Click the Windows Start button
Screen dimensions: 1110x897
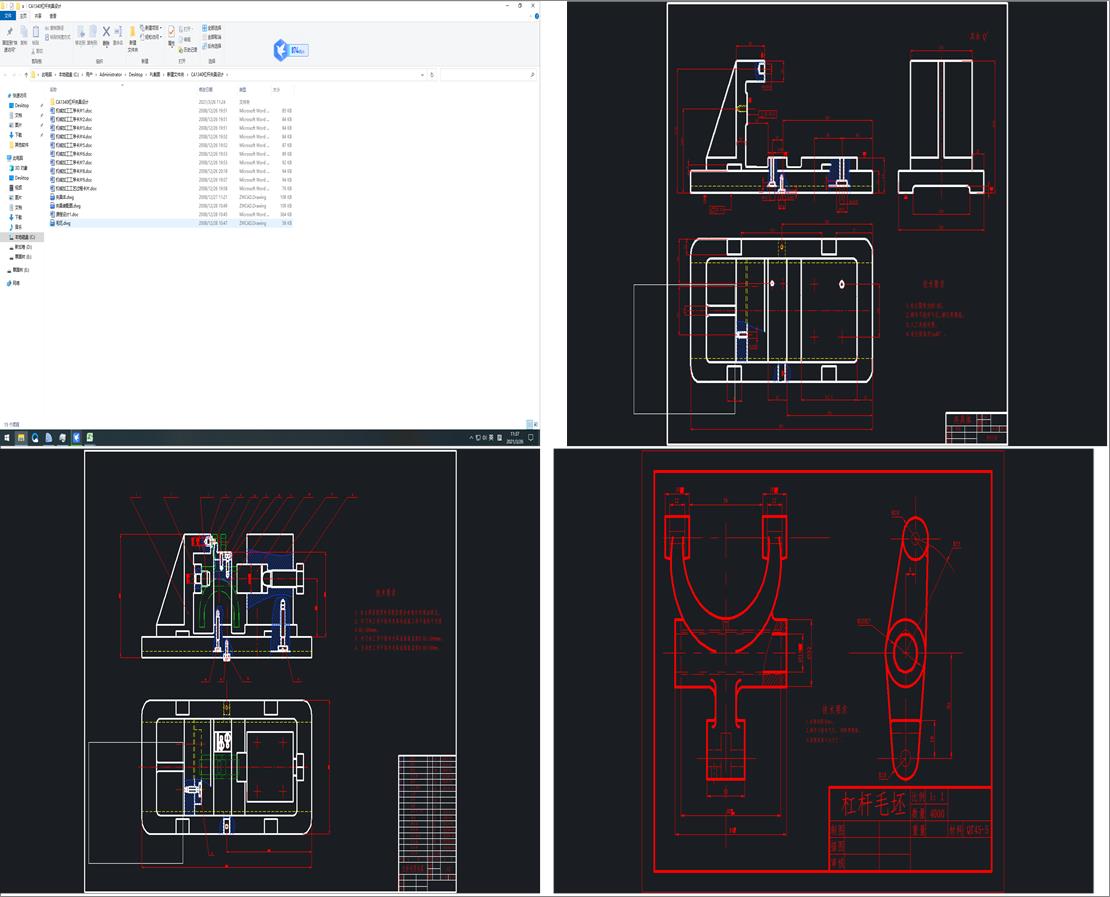point(7,438)
